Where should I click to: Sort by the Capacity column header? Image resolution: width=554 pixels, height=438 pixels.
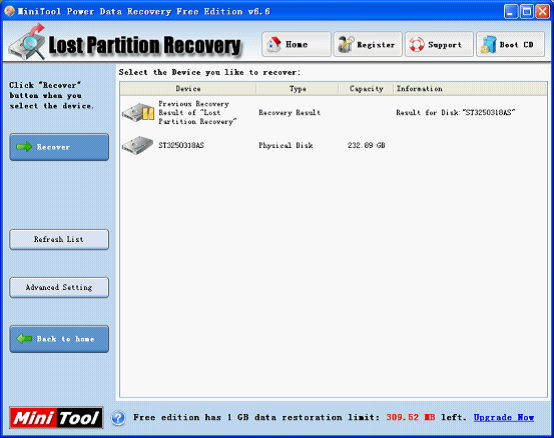coord(366,89)
